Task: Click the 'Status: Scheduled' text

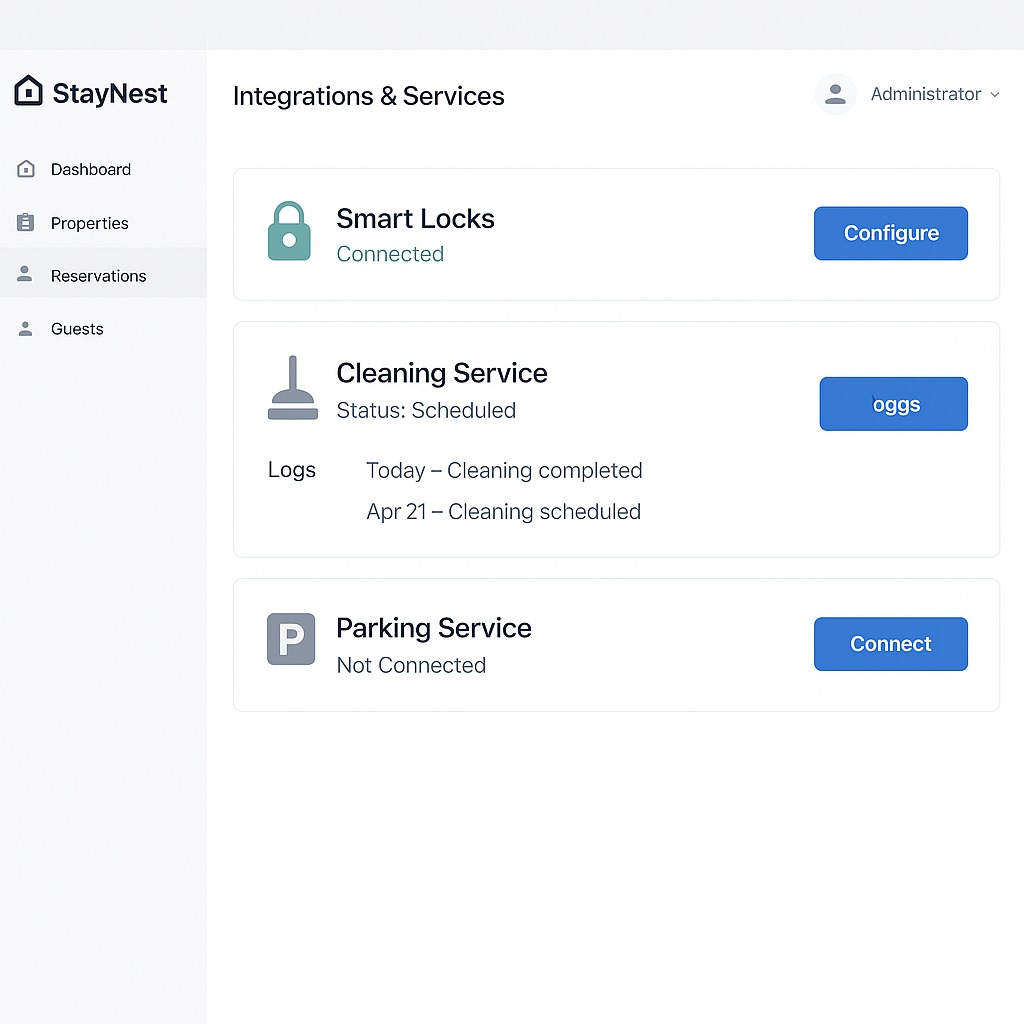Action: point(426,410)
